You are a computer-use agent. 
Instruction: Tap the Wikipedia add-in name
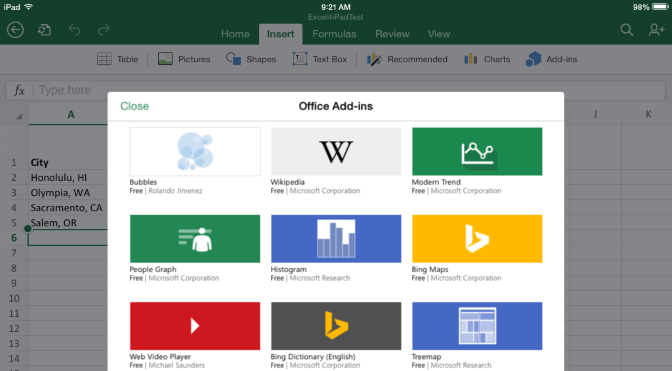(288, 182)
